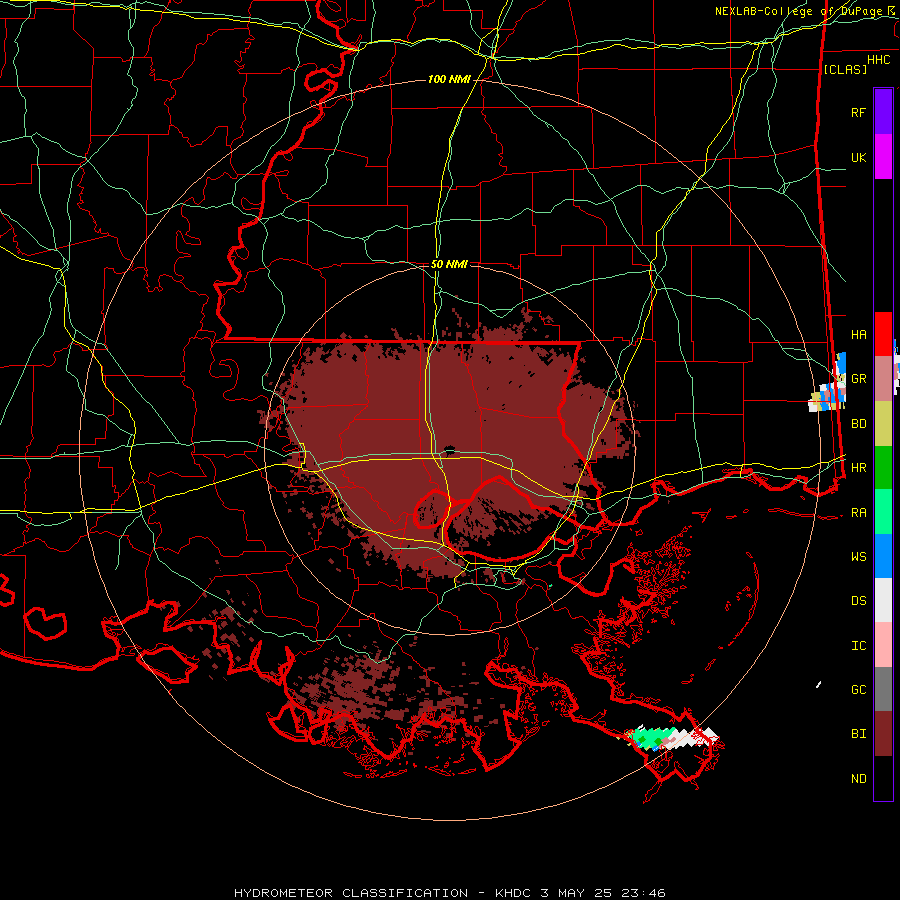Click the RF legend label
Image resolution: width=900 pixels, height=900 pixels.
[858, 112]
